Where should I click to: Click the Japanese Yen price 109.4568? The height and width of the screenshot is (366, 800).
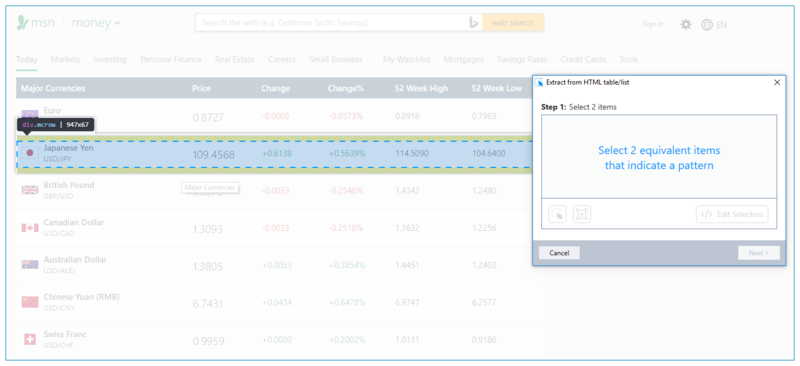[213, 155]
